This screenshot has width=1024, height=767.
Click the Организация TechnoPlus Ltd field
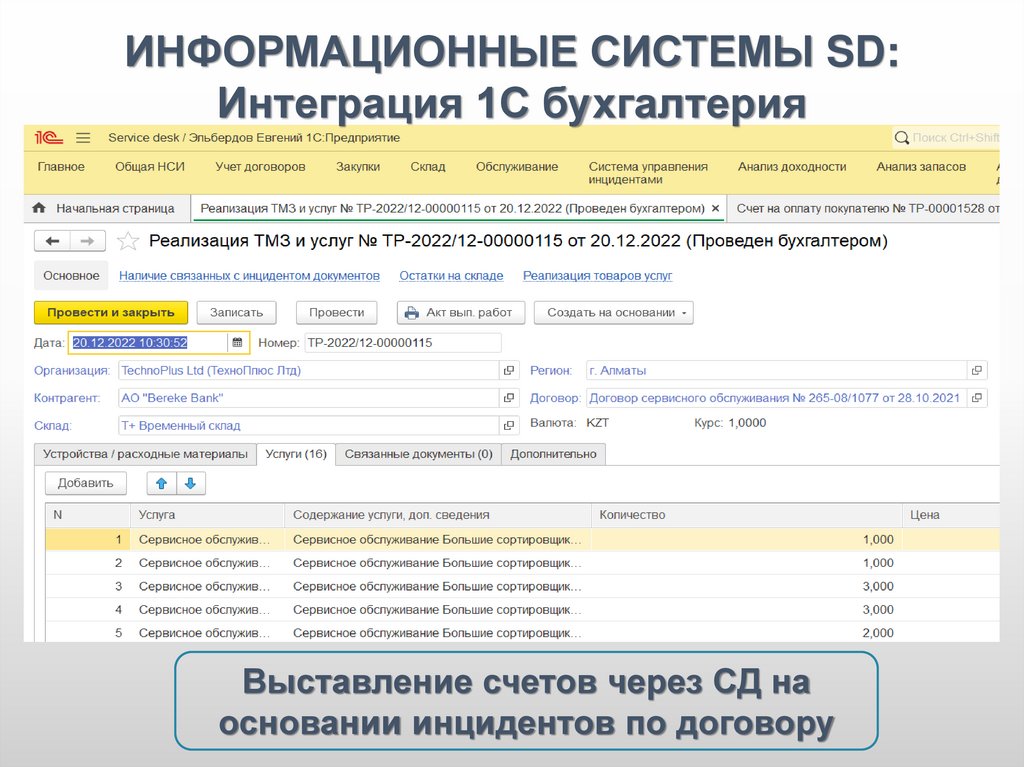click(x=309, y=370)
